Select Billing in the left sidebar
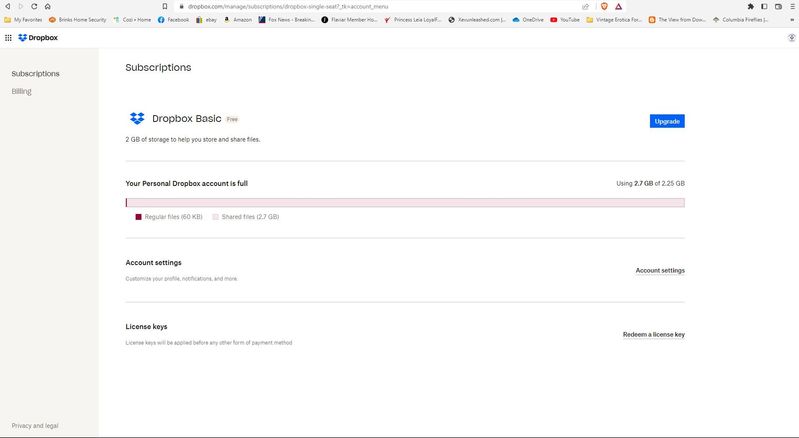 pos(21,92)
